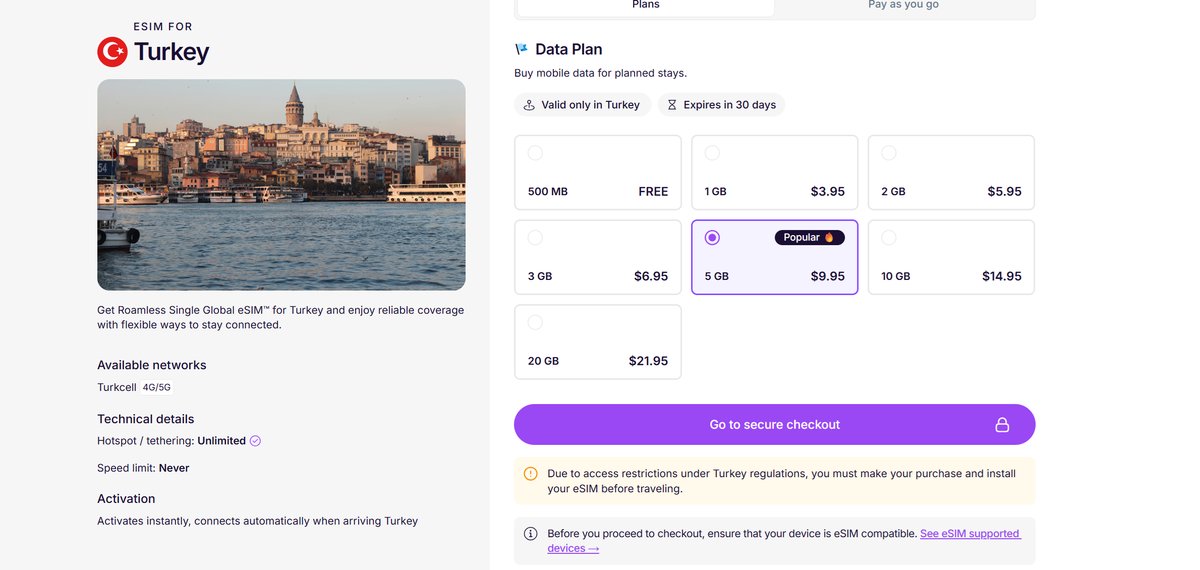1200x570 pixels.
Task: Click the info circle icon
Action: 531,534
